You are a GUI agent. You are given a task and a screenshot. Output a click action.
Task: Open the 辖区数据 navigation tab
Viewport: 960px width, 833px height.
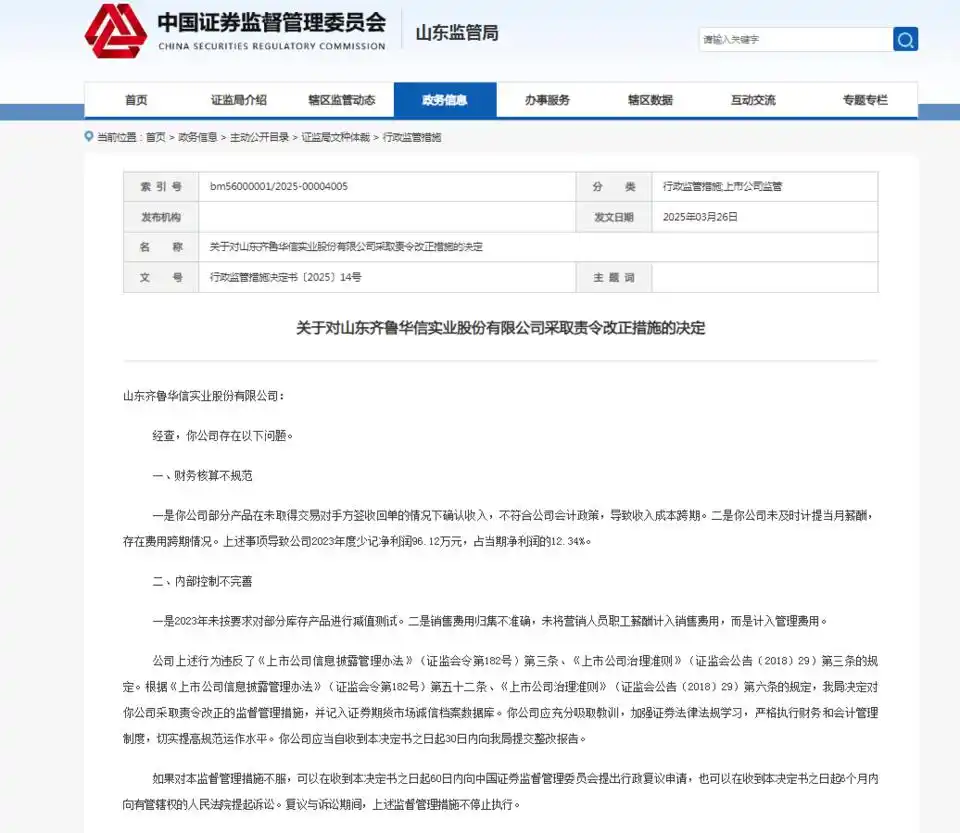(x=650, y=100)
